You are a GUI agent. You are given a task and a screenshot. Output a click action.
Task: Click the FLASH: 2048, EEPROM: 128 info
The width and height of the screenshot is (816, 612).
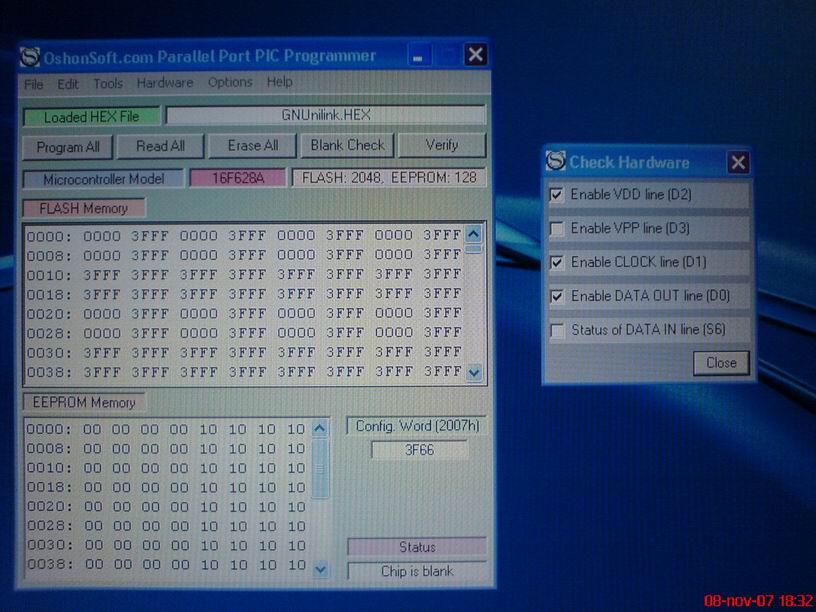click(389, 177)
